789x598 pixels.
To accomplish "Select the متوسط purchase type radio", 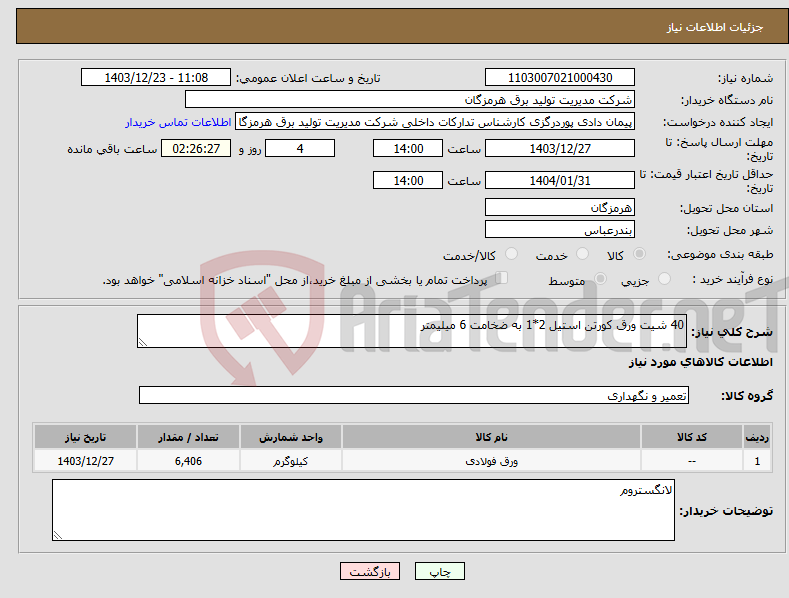I will [x=600, y=278].
